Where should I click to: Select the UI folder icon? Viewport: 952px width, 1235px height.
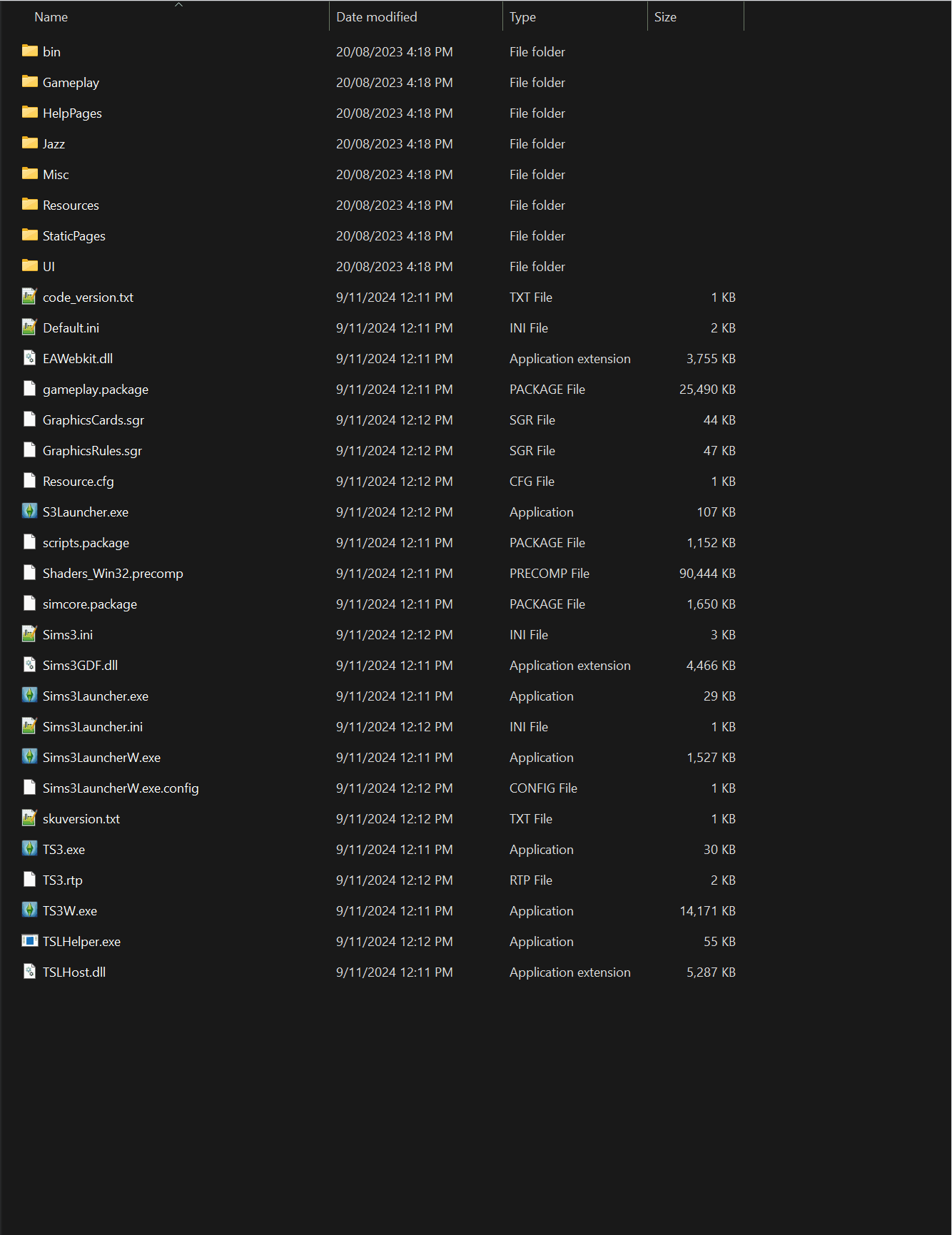(x=29, y=265)
